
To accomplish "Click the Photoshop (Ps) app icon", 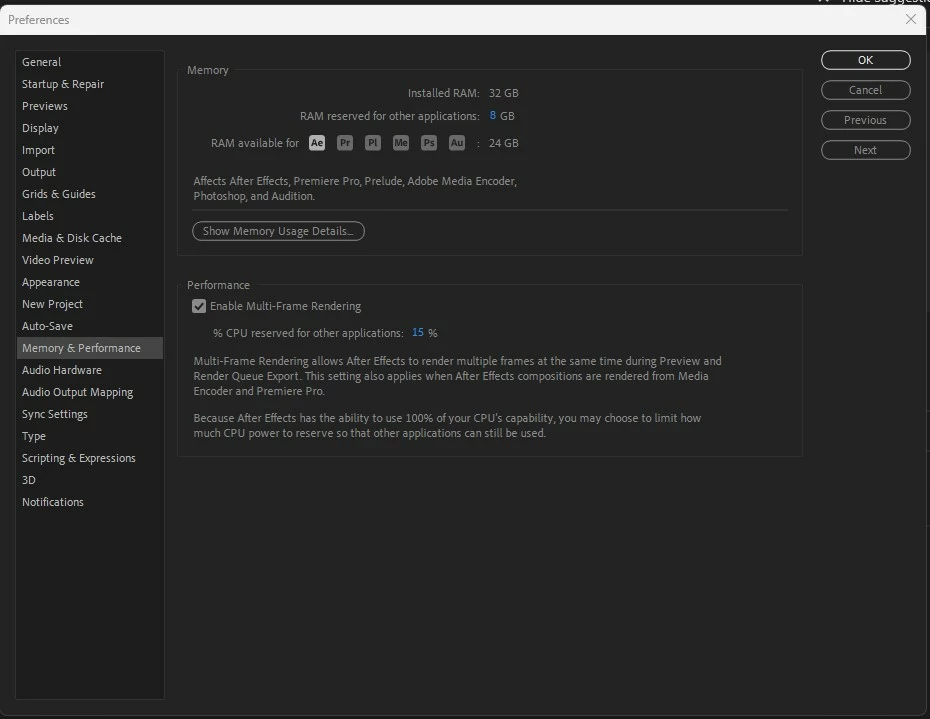I will click(429, 143).
